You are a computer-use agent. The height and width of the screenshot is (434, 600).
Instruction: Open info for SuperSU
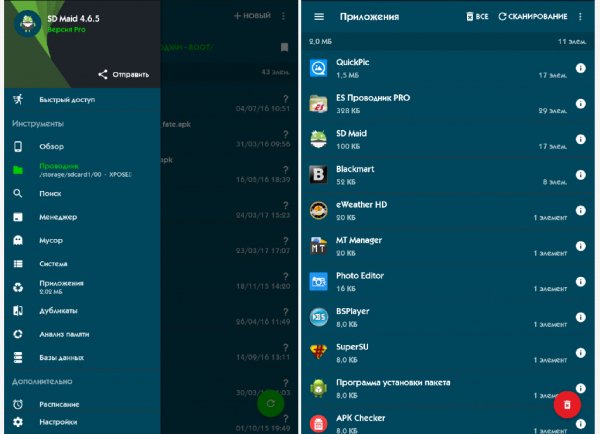(580, 353)
